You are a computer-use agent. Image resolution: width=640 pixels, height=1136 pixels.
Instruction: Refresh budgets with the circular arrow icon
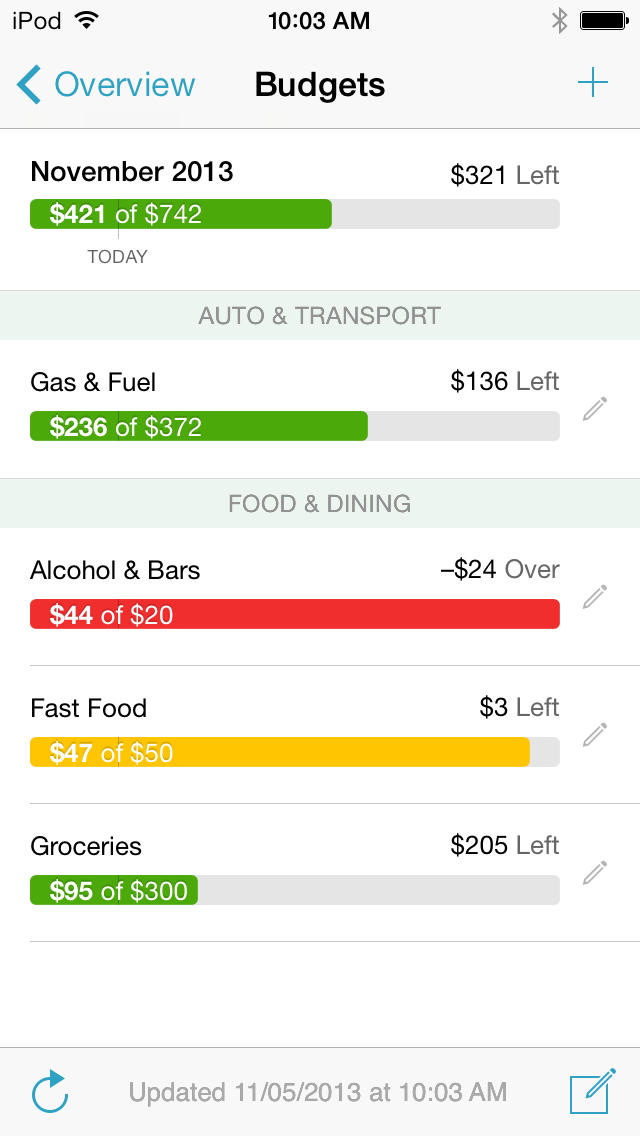coord(50,1092)
